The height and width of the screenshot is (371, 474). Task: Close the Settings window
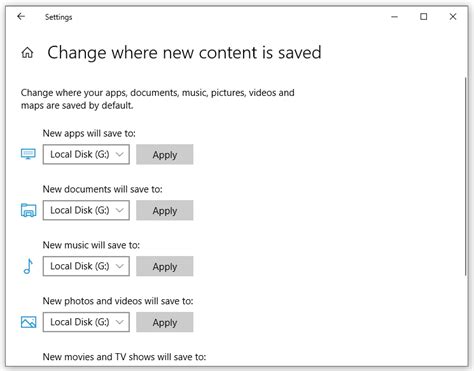click(x=453, y=17)
